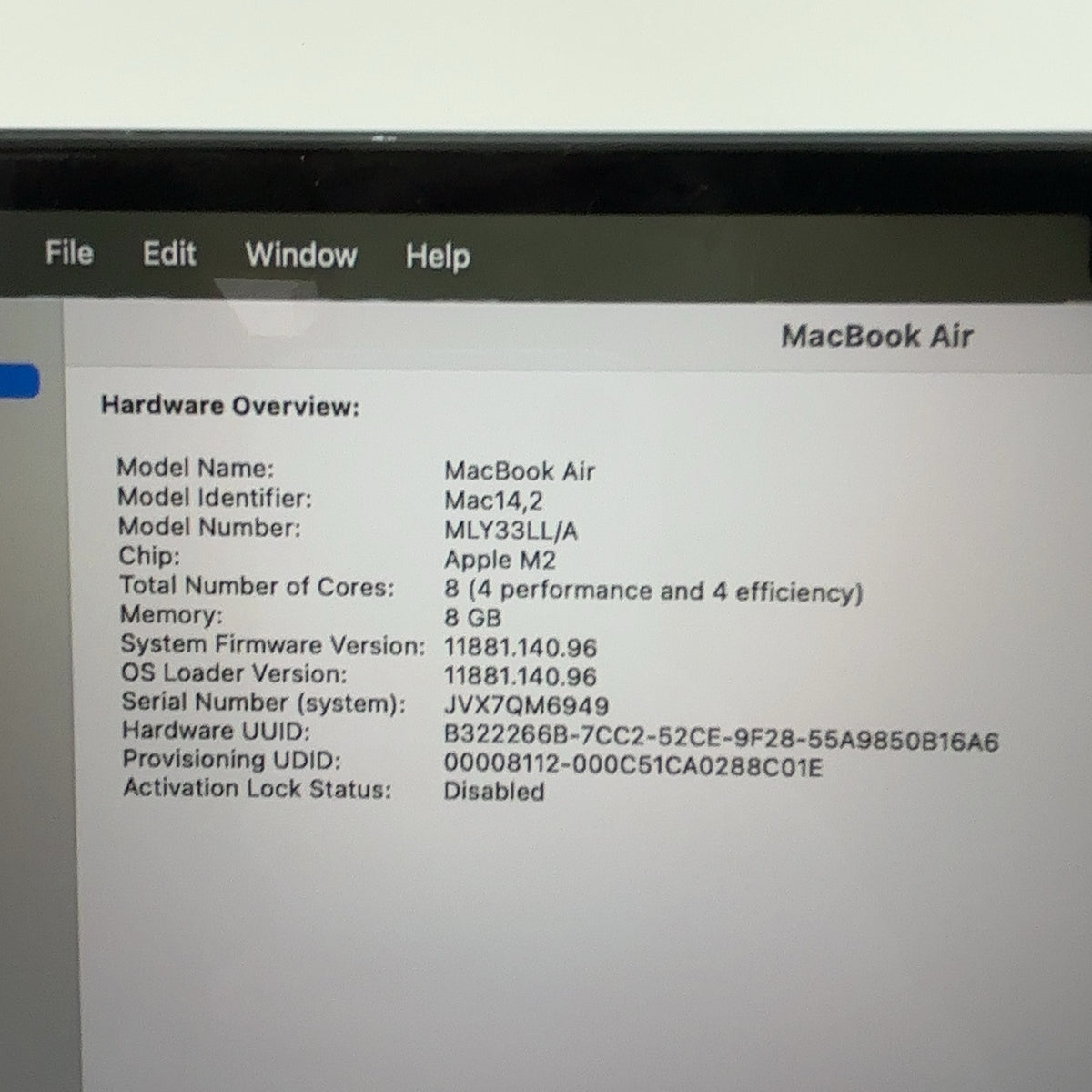Image resolution: width=1092 pixels, height=1092 pixels.
Task: Select the System Firmware Version value 11881.140.96
Action: pos(521,648)
